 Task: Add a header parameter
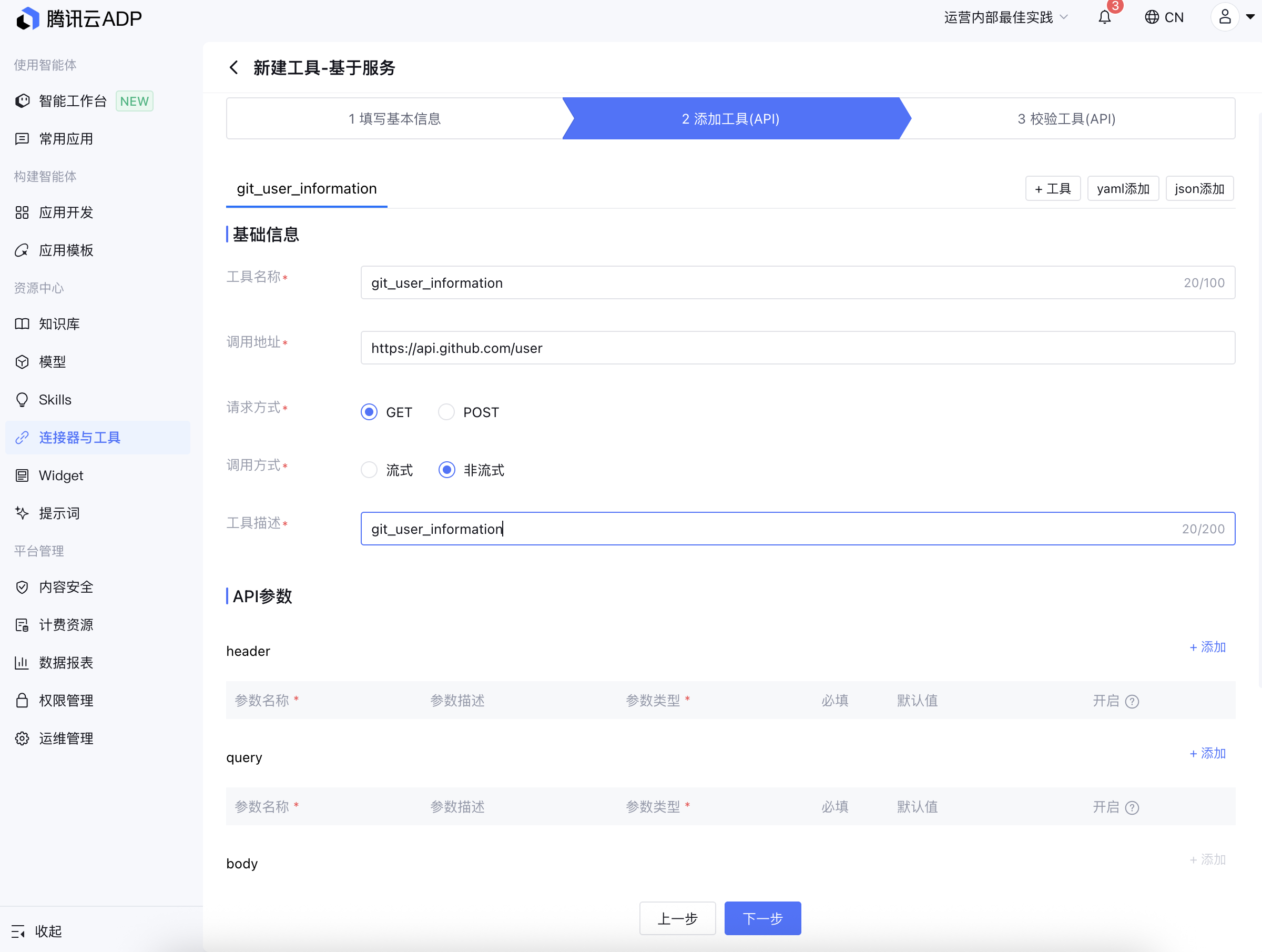point(1207,647)
